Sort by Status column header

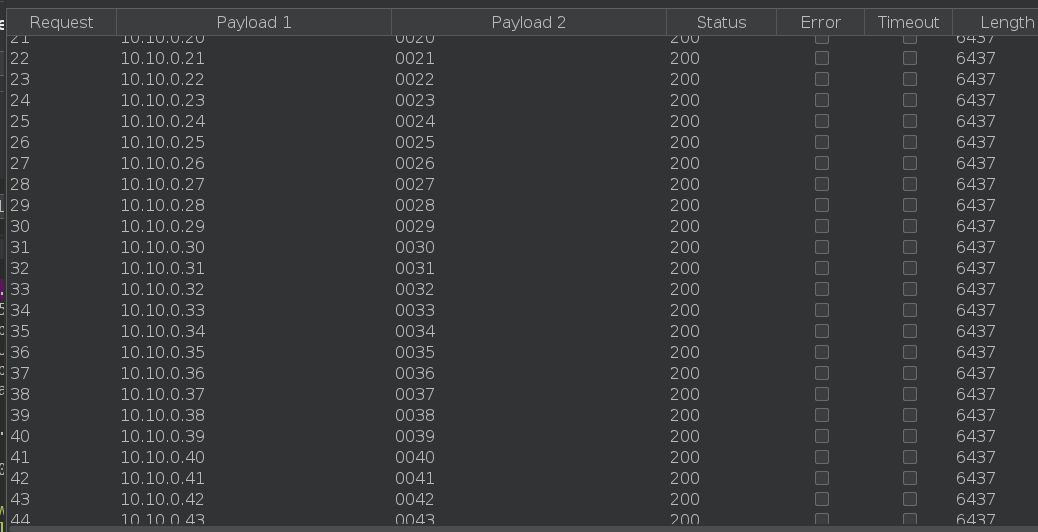tap(722, 22)
